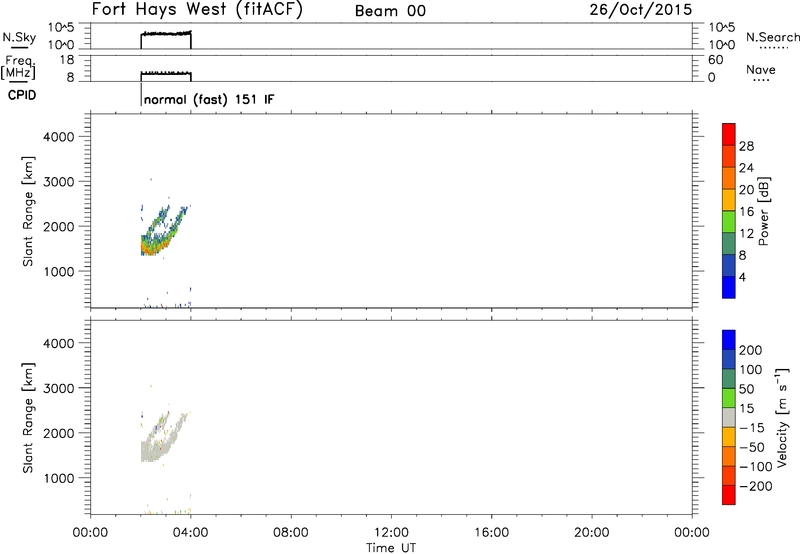
Task: Click the date '26/Oct/2015'
Action: 641,9
